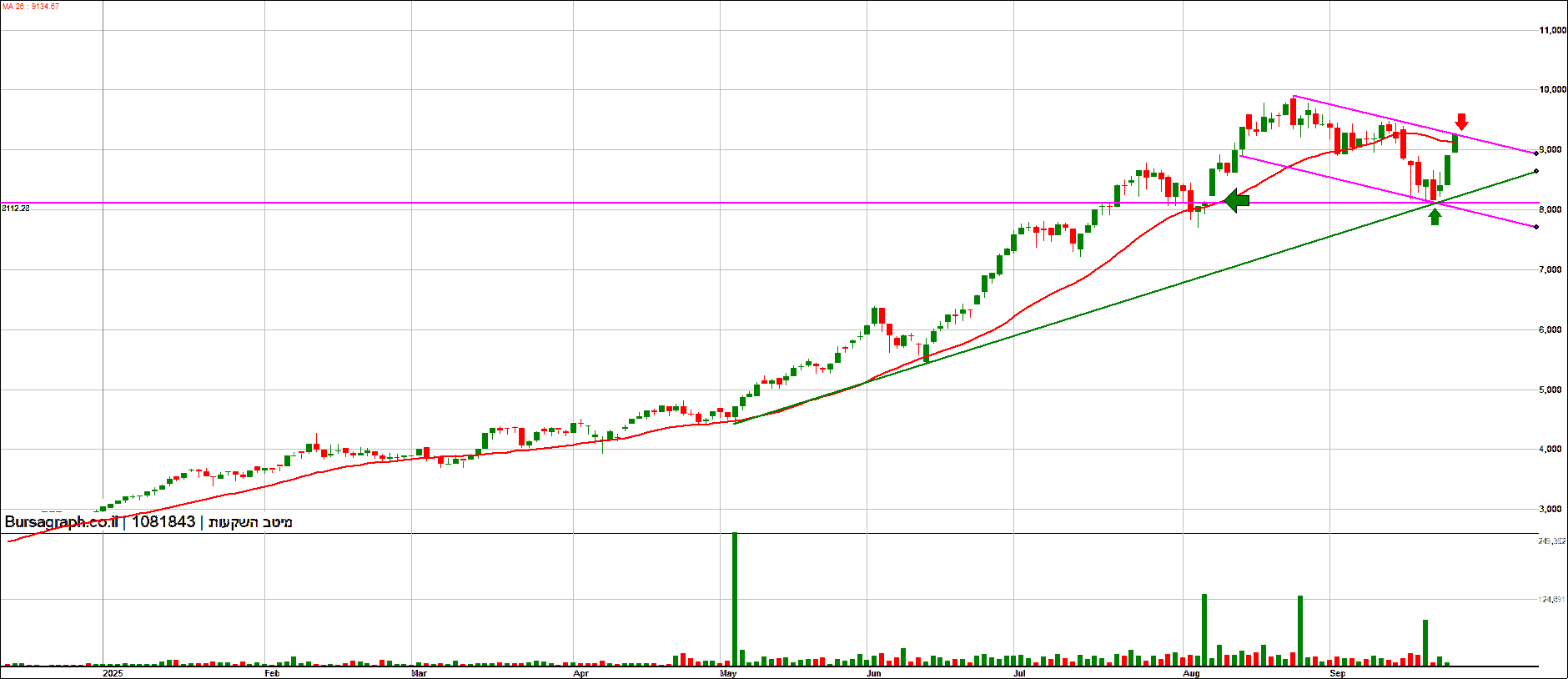Select the "Aug" date axis label
Viewport: 1568px width, 679px height.
pyautogui.click(x=1192, y=673)
